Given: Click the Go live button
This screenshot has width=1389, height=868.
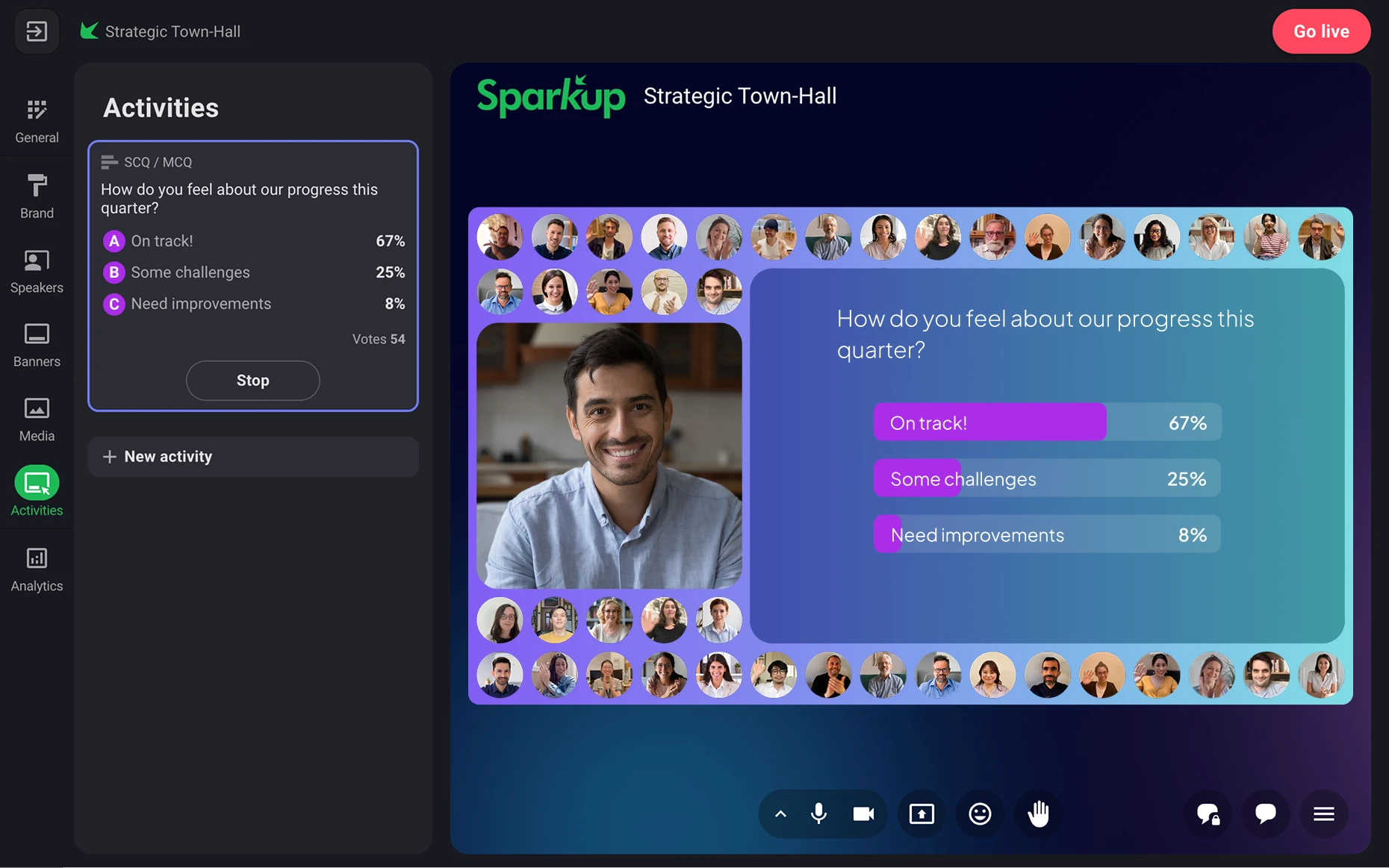Looking at the screenshot, I should point(1321,31).
